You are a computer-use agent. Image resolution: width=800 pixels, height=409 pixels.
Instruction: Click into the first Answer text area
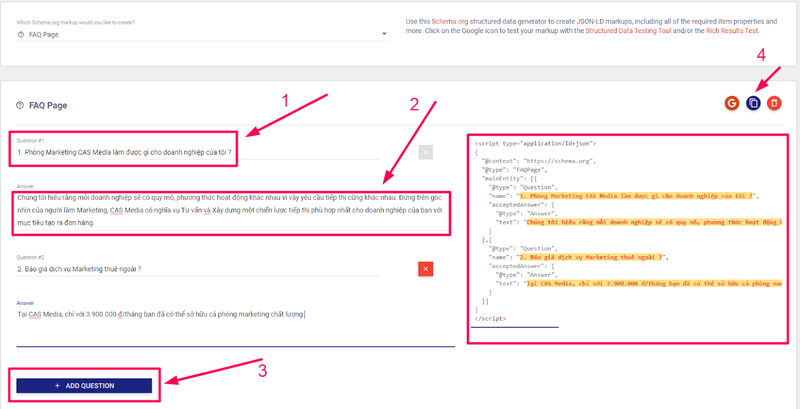[x=234, y=210]
